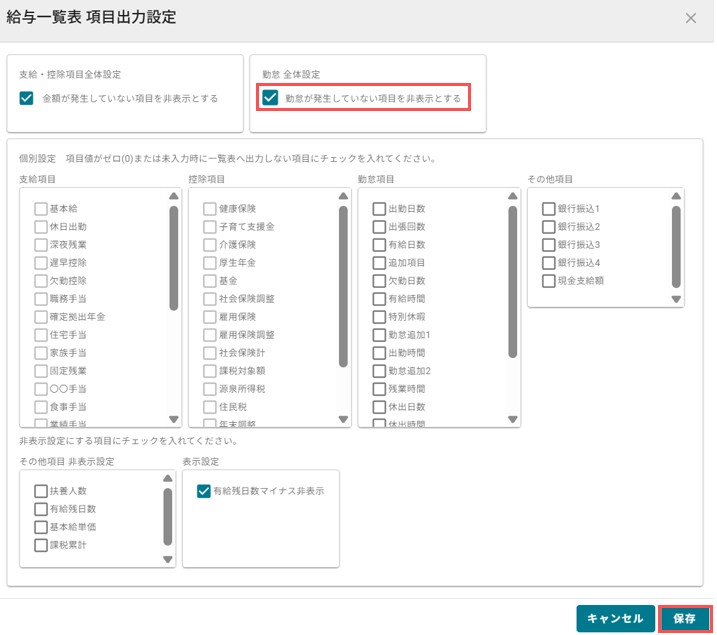The width and height of the screenshot is (717, 635).
Task: Check the 銀行振込2 checkbox
Action: 549,227
